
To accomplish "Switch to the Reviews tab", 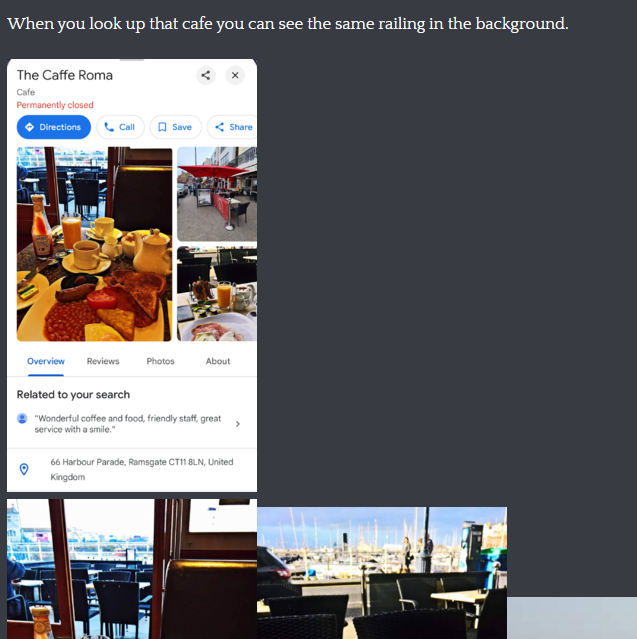I will [103, 361].
